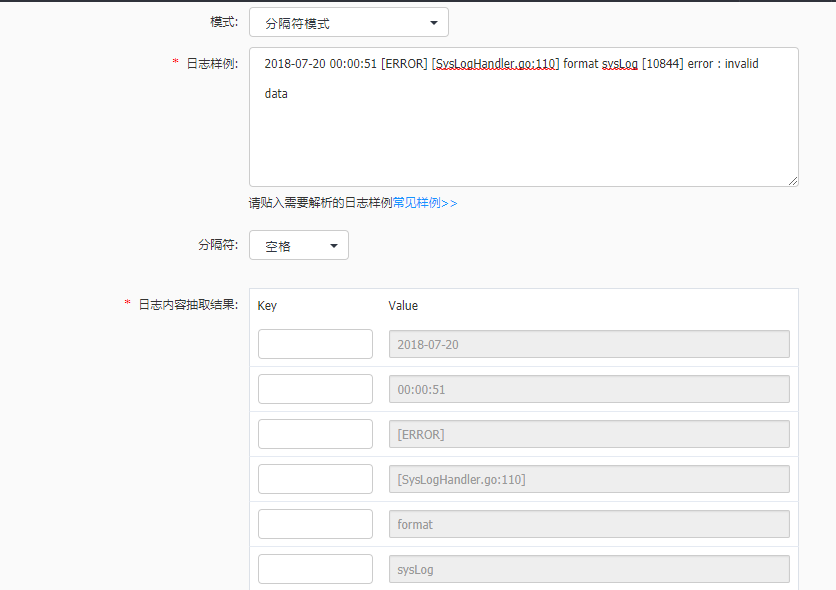Click the Value box containing 00:00:51

click(x=589, y=389)
